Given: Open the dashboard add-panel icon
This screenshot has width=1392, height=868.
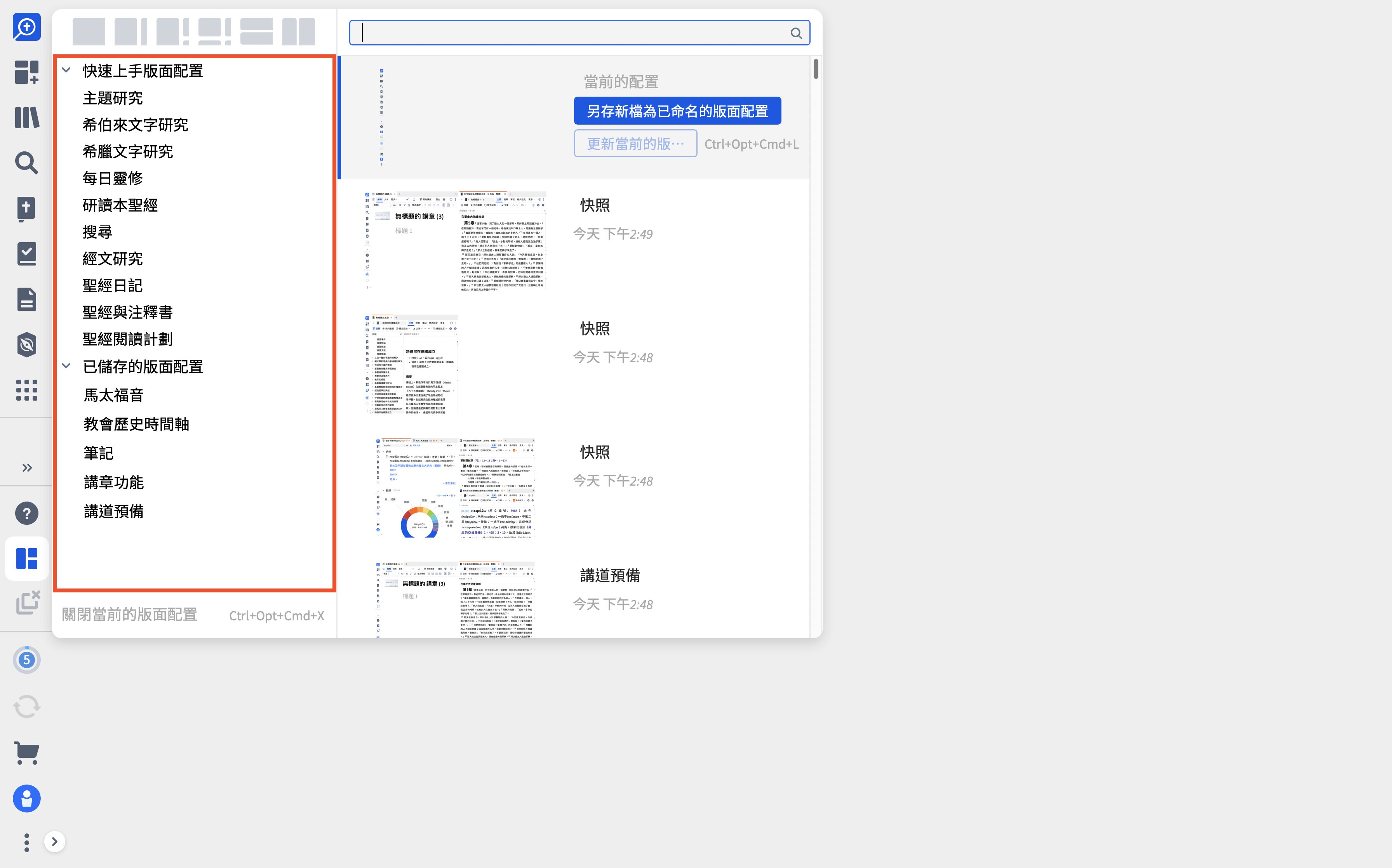Looking at the screenshot, I should tap(26, 72).
